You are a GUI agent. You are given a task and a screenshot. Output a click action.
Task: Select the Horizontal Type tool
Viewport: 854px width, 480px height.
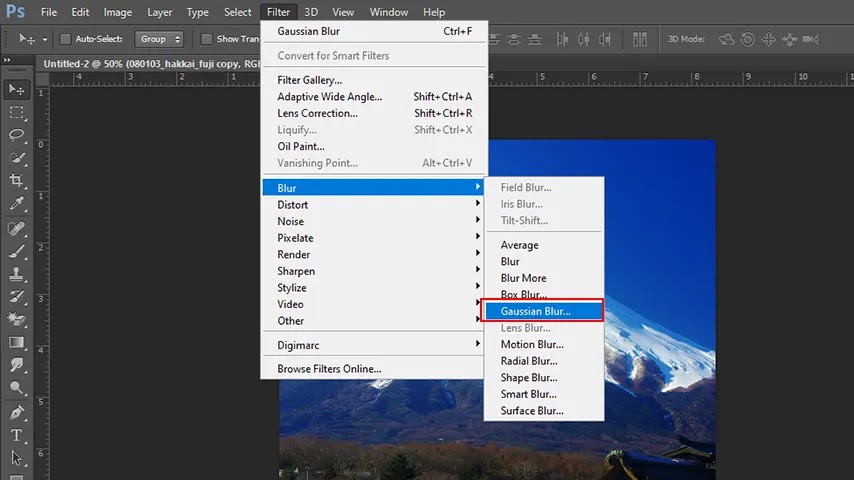[16, 435]
